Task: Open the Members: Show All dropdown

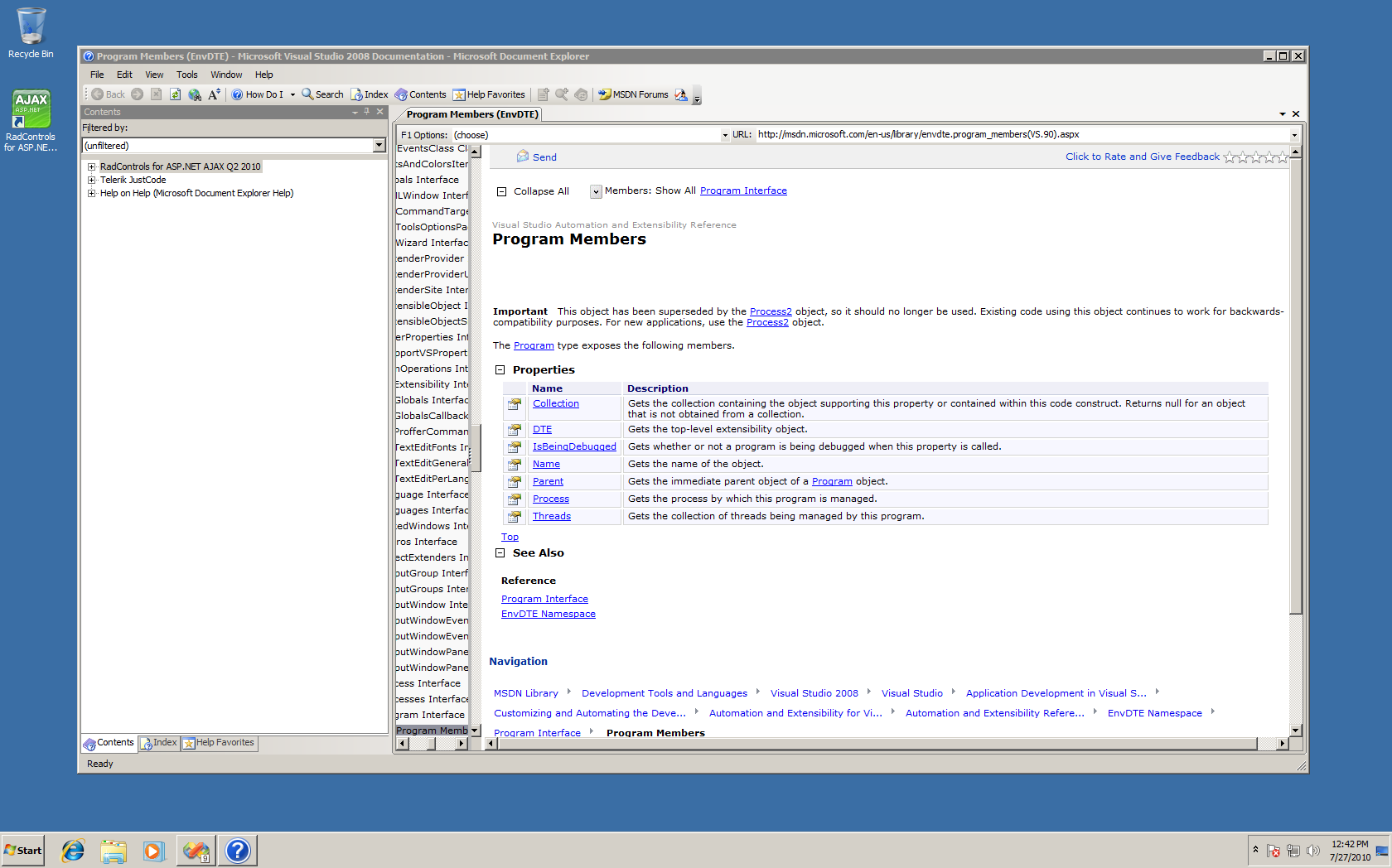Action: click(x=596, y=191)
